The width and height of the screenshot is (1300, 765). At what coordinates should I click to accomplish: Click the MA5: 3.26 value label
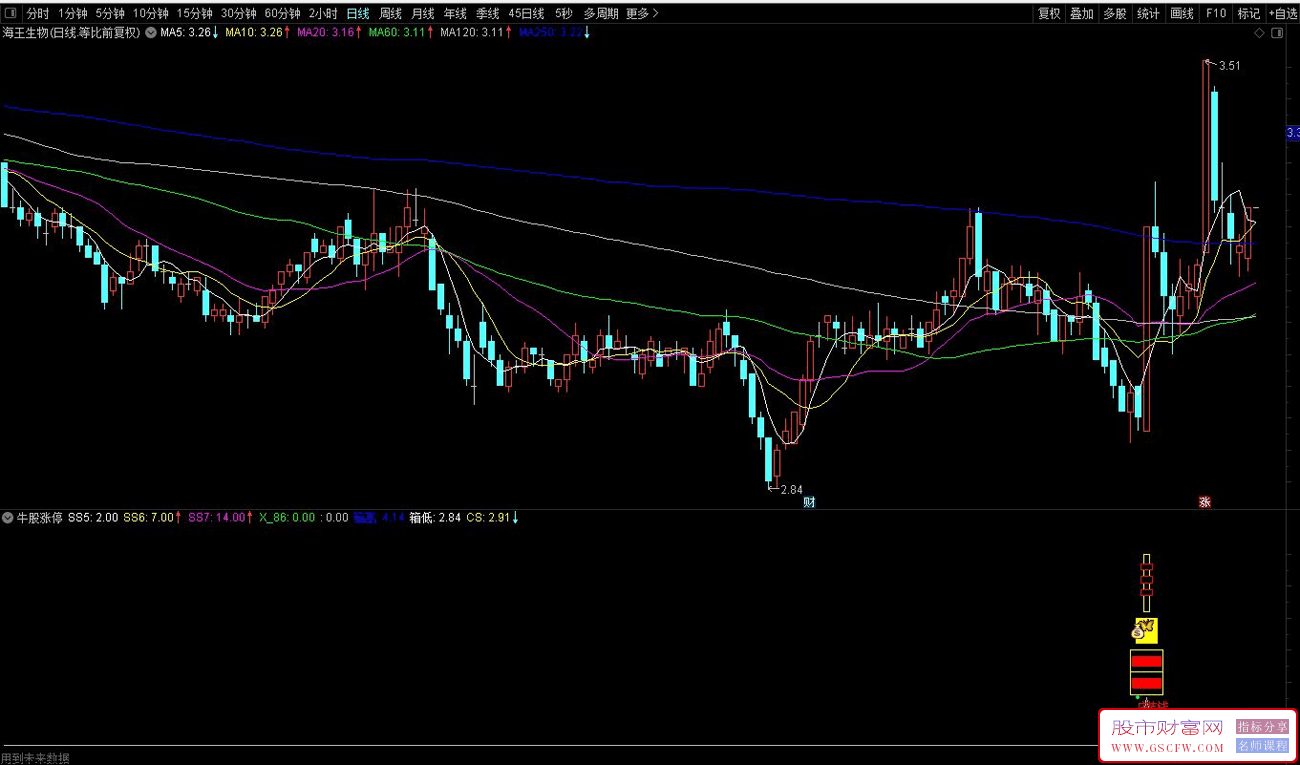[186, 33]
